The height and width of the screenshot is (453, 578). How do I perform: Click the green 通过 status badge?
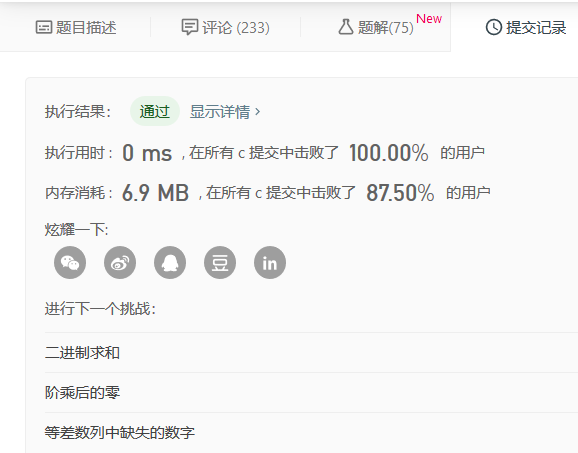(x=155, y=111)
